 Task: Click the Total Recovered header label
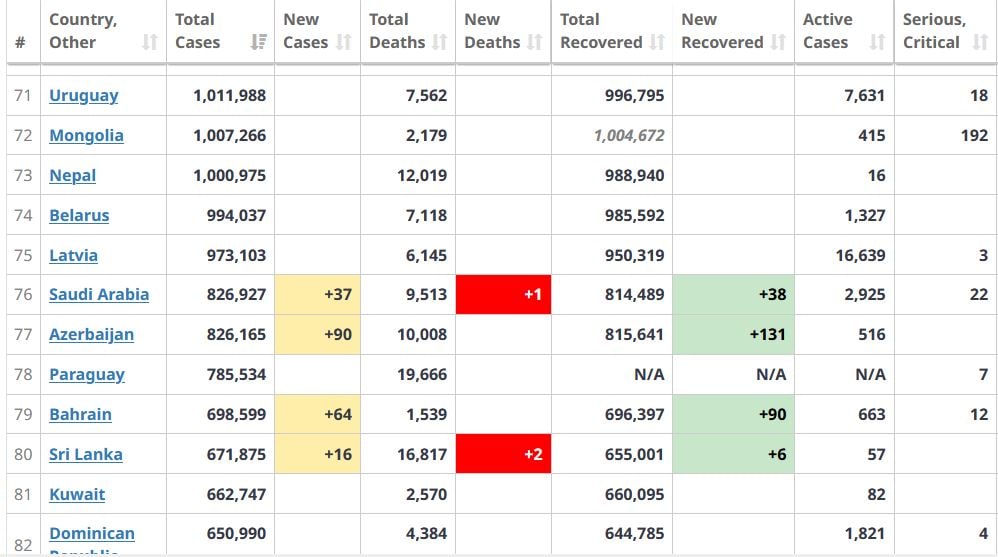(601, 31)
